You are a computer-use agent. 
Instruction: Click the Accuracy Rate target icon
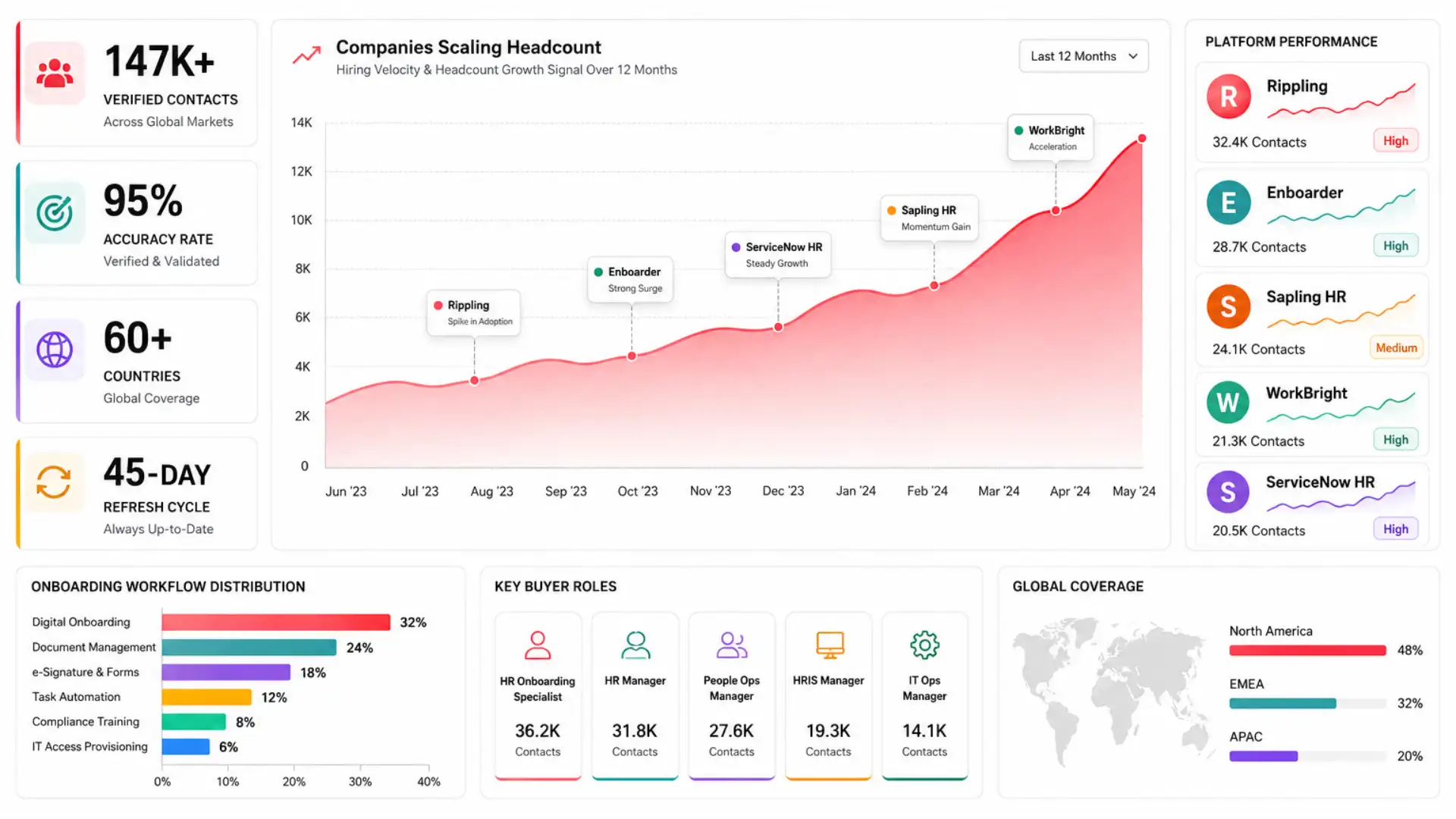55,213
